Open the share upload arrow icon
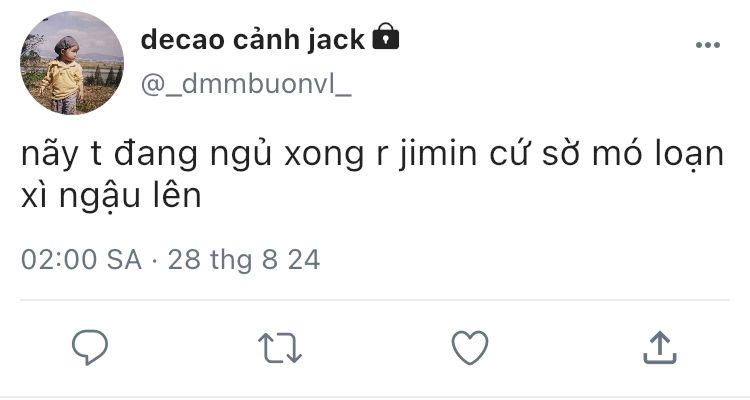750x400 pixels. point(660,348)
